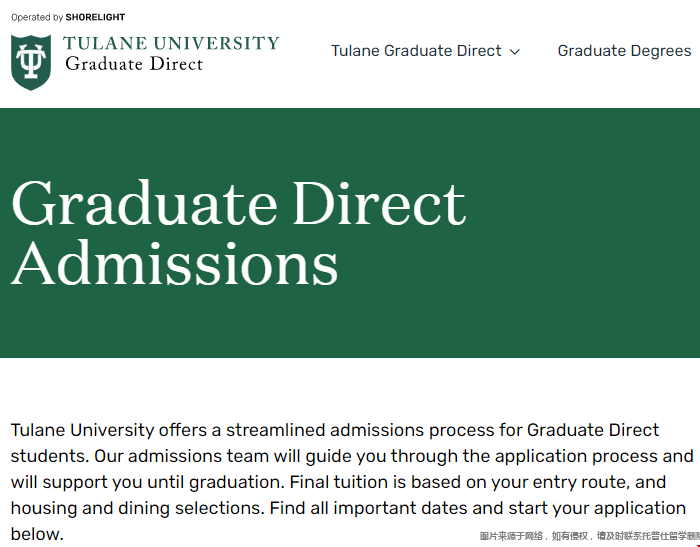Expand chevron beside Tulane Graduate Direct
This screenshot has height=547, width=700.
pos(515,52)
